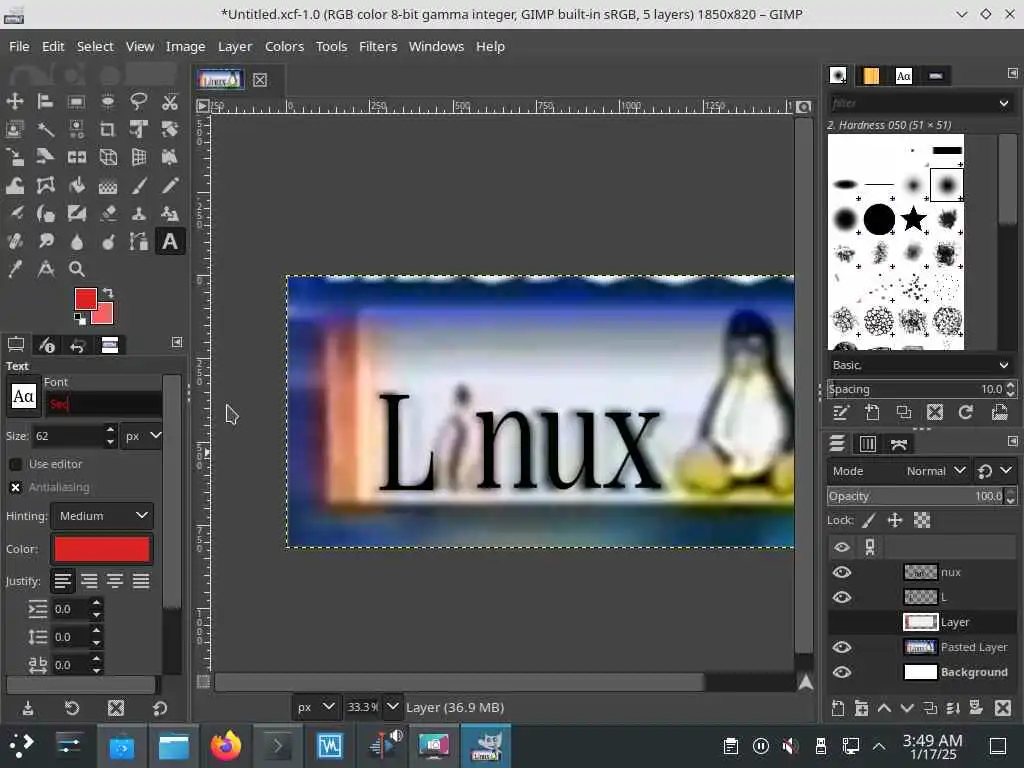The height and width of the screenshot is (768, 1024).
Task: Select the Crop tool
Action: coord(108,129)
